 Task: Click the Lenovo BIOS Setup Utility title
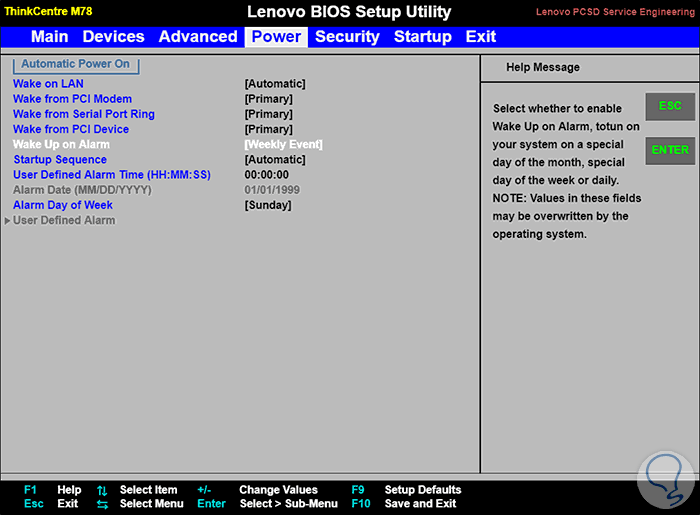(349, 12)
